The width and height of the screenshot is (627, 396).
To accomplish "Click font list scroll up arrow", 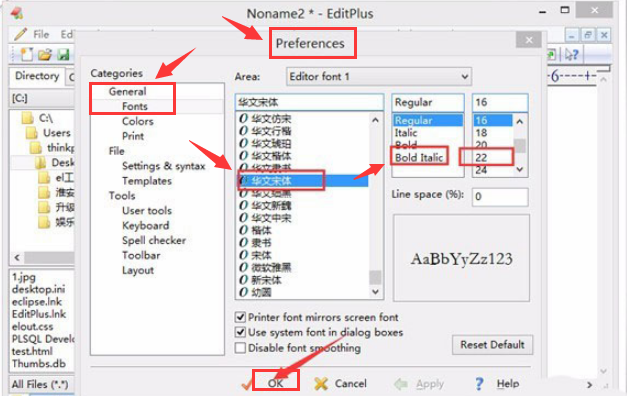I will pos(375,120).
